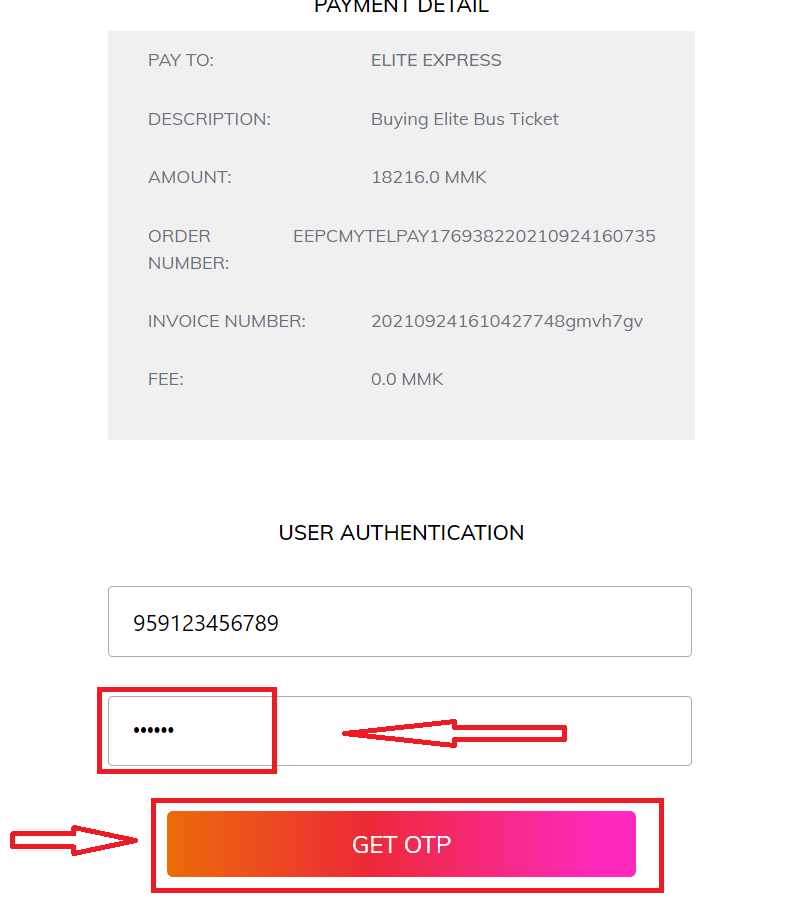Screen dimensions: 800x902
Task: Click the ORDER NUMBER label
Action: [x=188, y=250]
